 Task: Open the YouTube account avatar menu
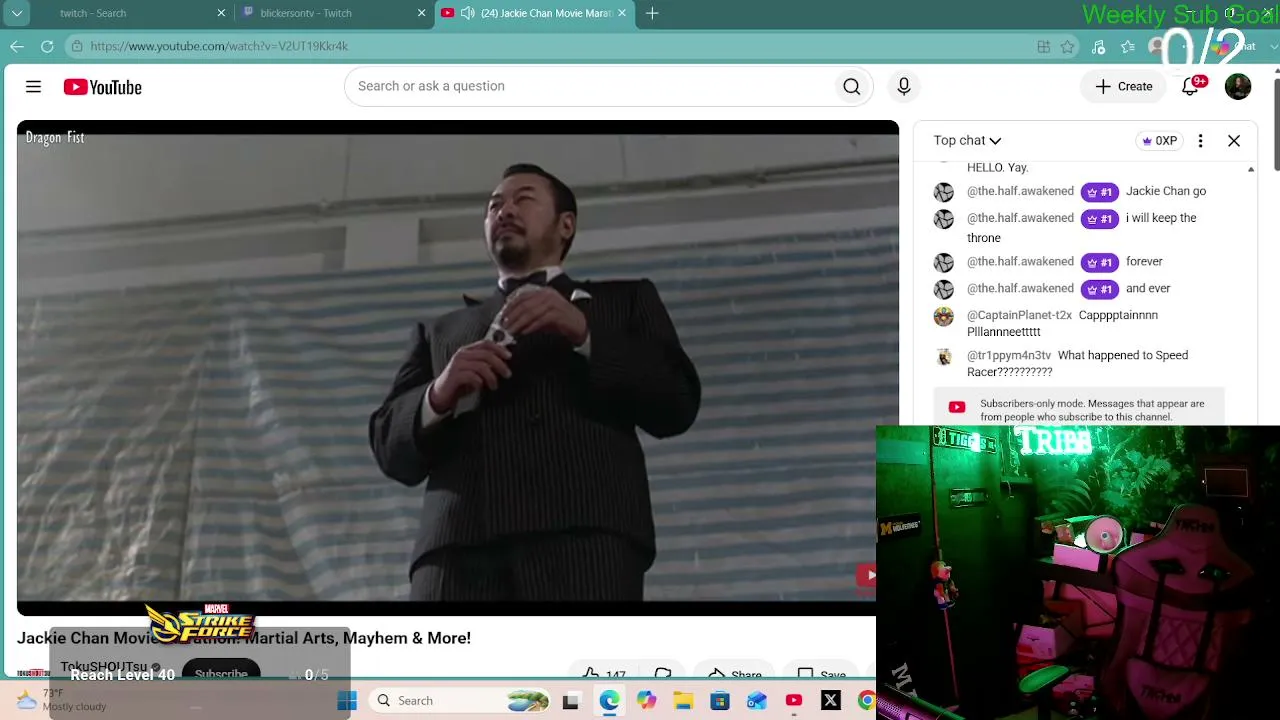1238,87
